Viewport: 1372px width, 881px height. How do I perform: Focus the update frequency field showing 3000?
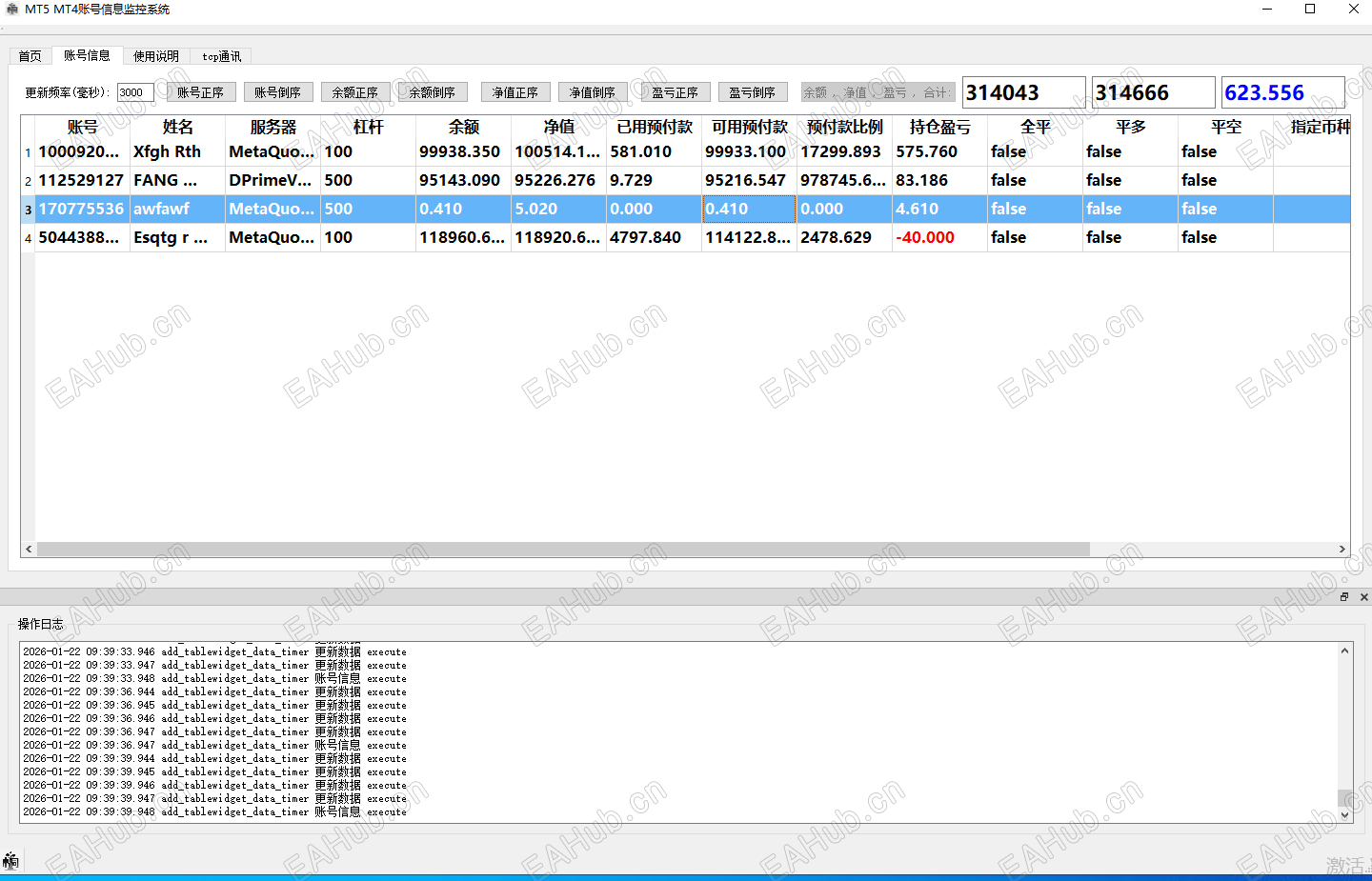135,92
